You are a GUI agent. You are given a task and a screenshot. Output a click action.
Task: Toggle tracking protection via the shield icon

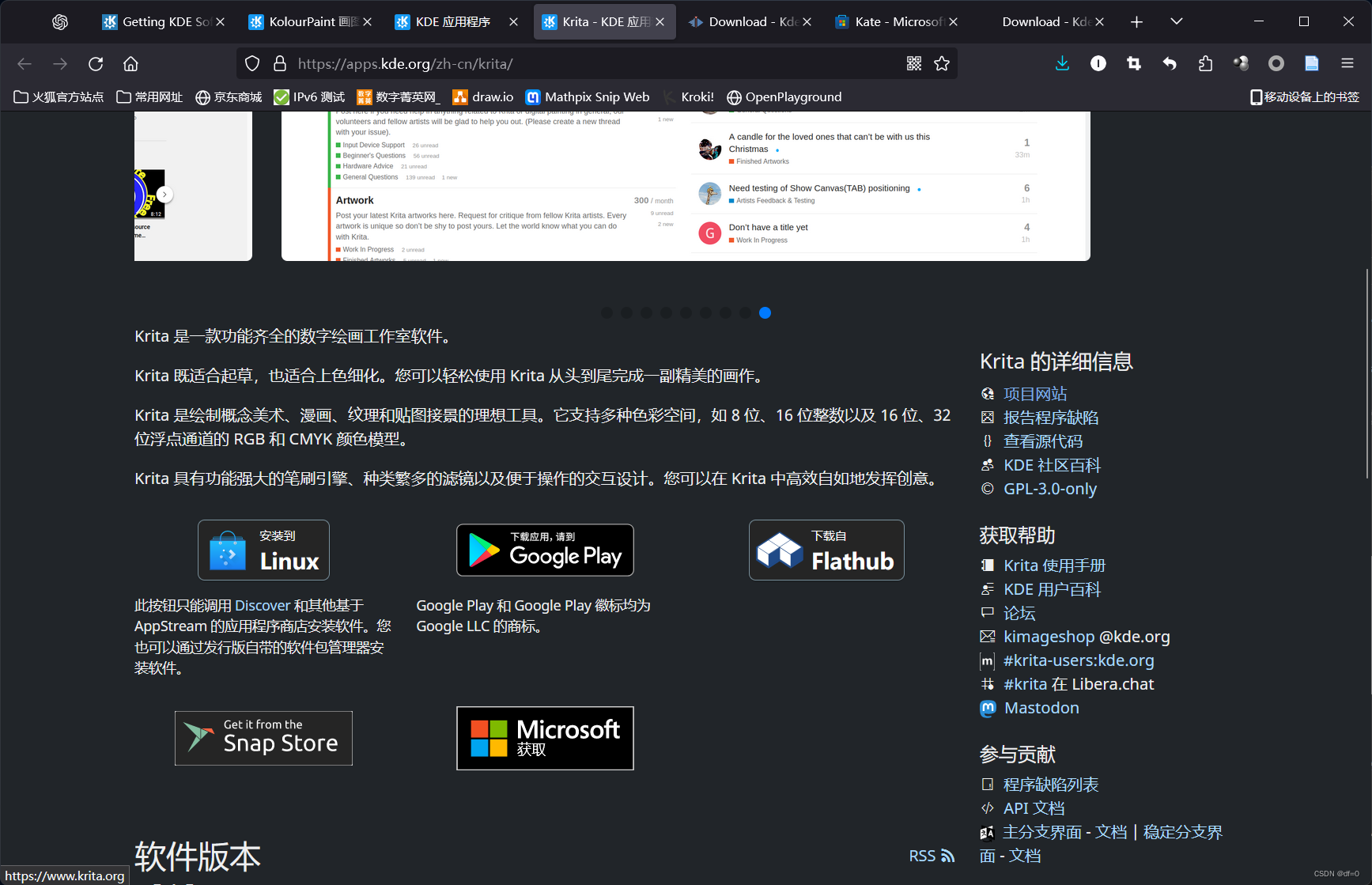pos(251,63)
